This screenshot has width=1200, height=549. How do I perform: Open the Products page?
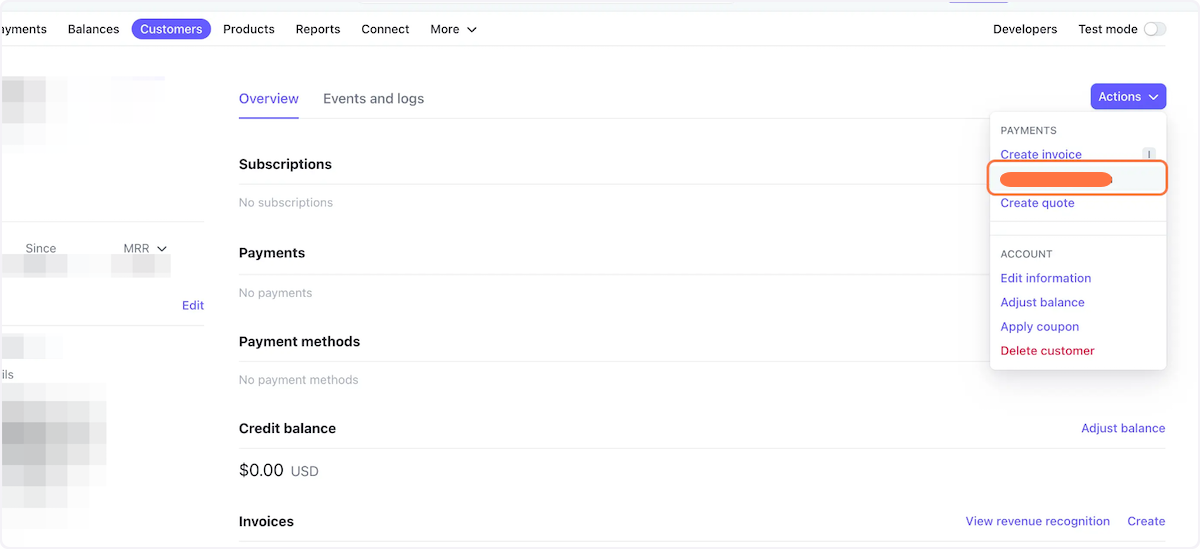tap(249, 29)
